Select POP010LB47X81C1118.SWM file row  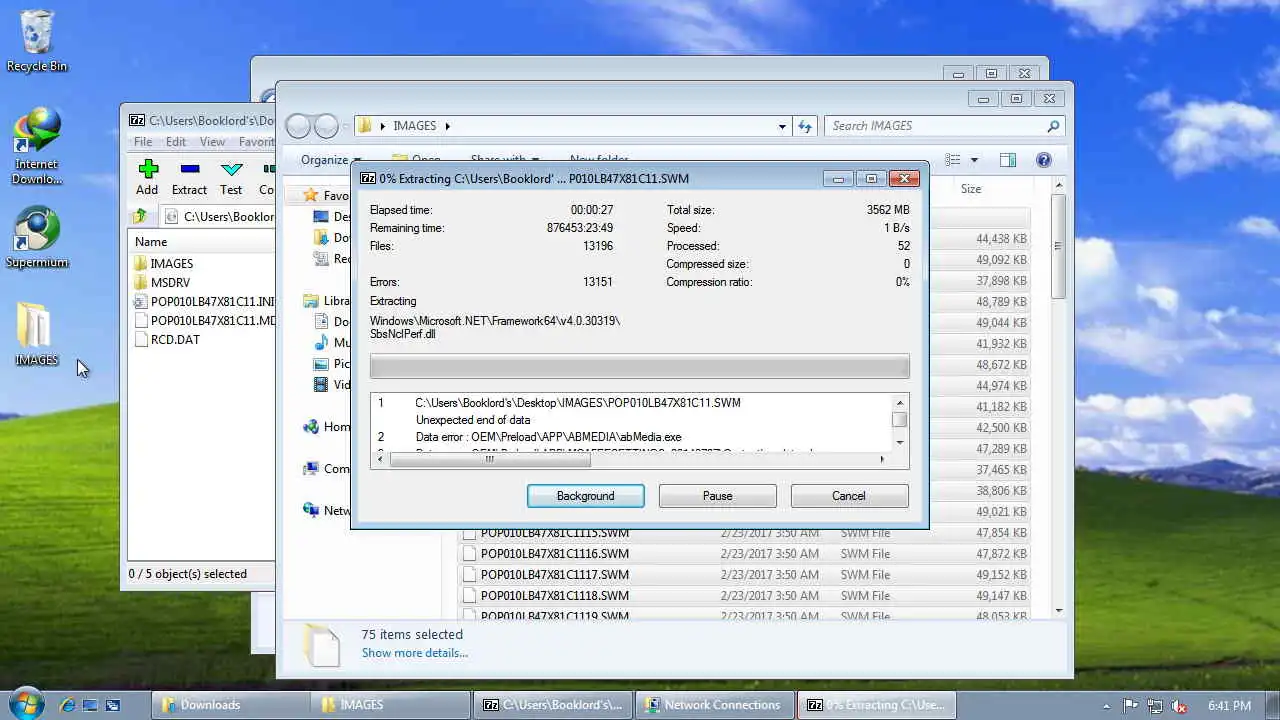tap(744, 596)
